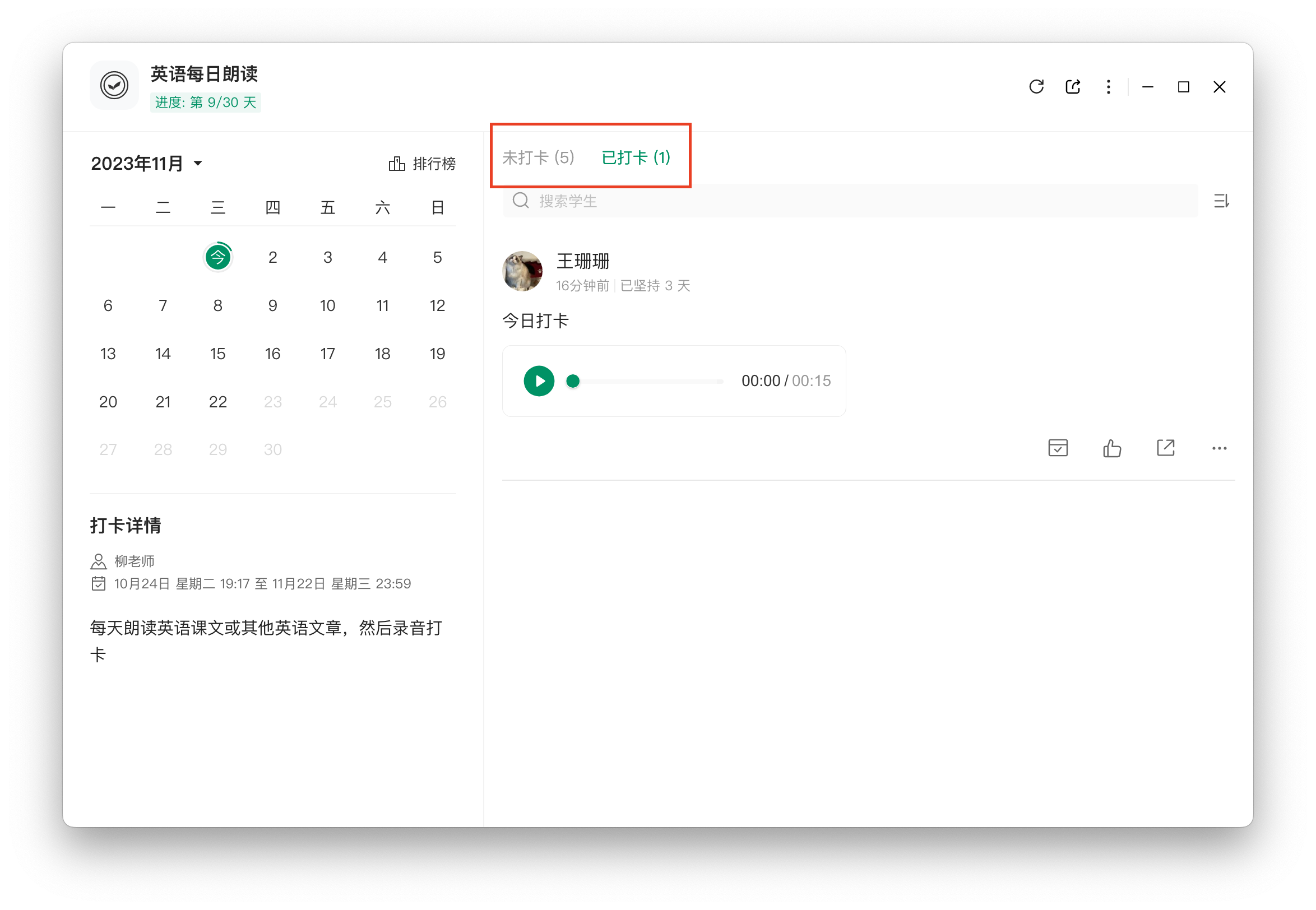Select date 22 in the calendar
Screen dimensions: 1316x910
pos(218,402)
